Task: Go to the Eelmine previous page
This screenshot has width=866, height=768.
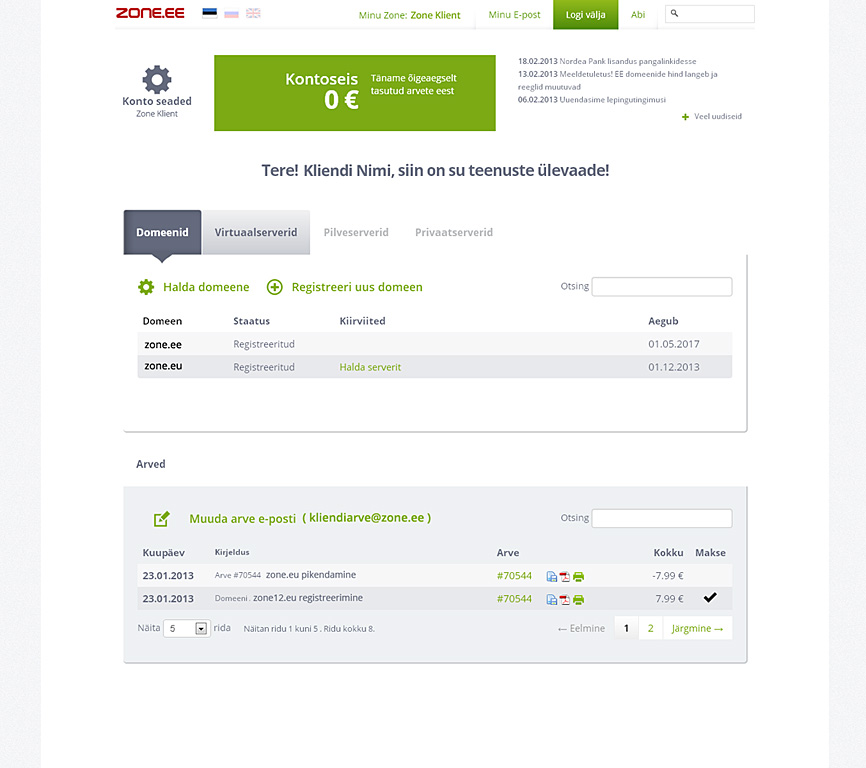Action: [581, 628]
